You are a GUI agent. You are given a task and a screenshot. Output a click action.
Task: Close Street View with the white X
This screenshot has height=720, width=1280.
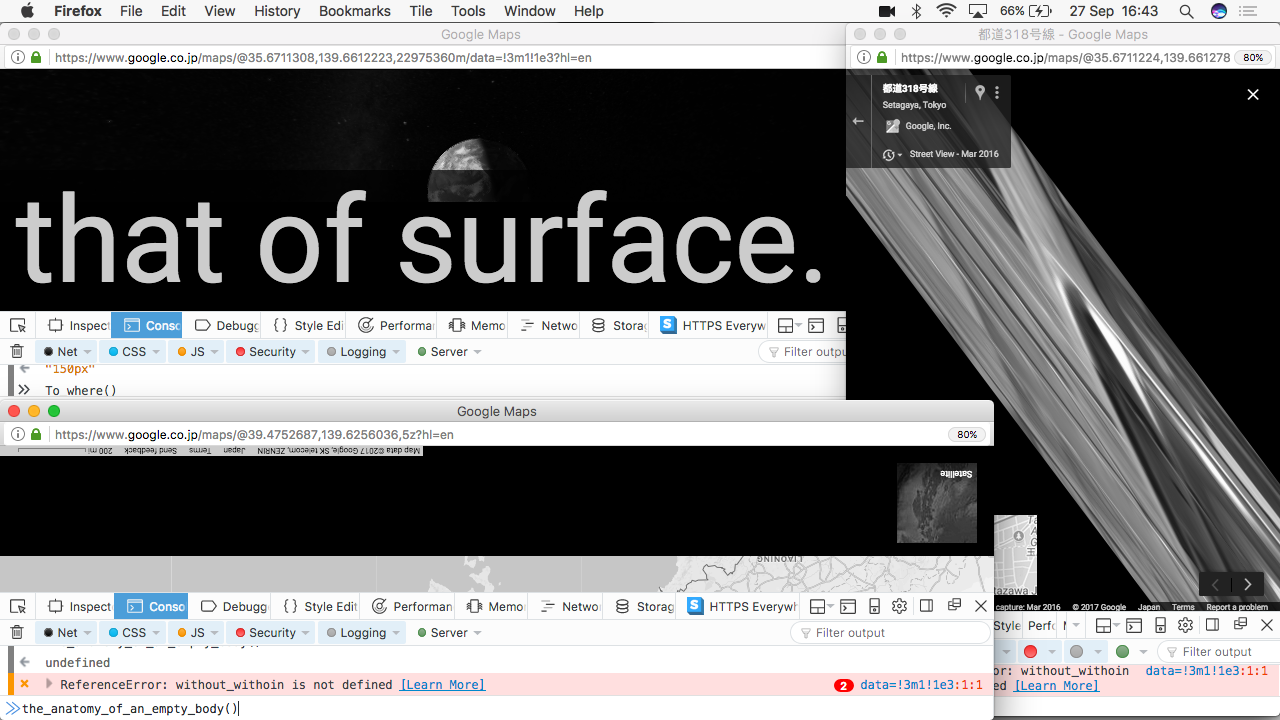pos(1253,94)
